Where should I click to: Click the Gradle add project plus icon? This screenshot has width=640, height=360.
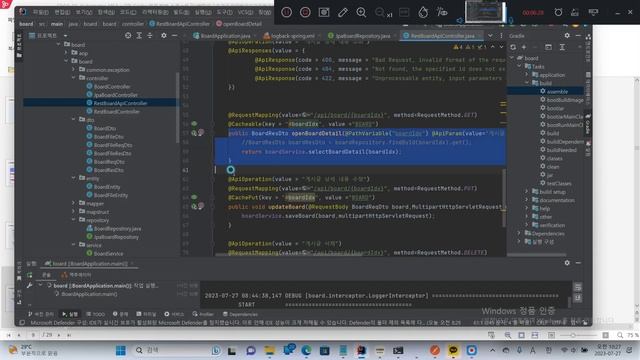click(x=524, y=47)
